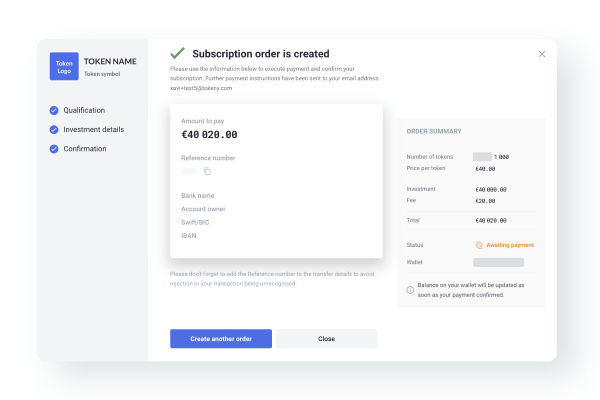
Task: Click the green success checkmark icon
Action: coord(178,53)
